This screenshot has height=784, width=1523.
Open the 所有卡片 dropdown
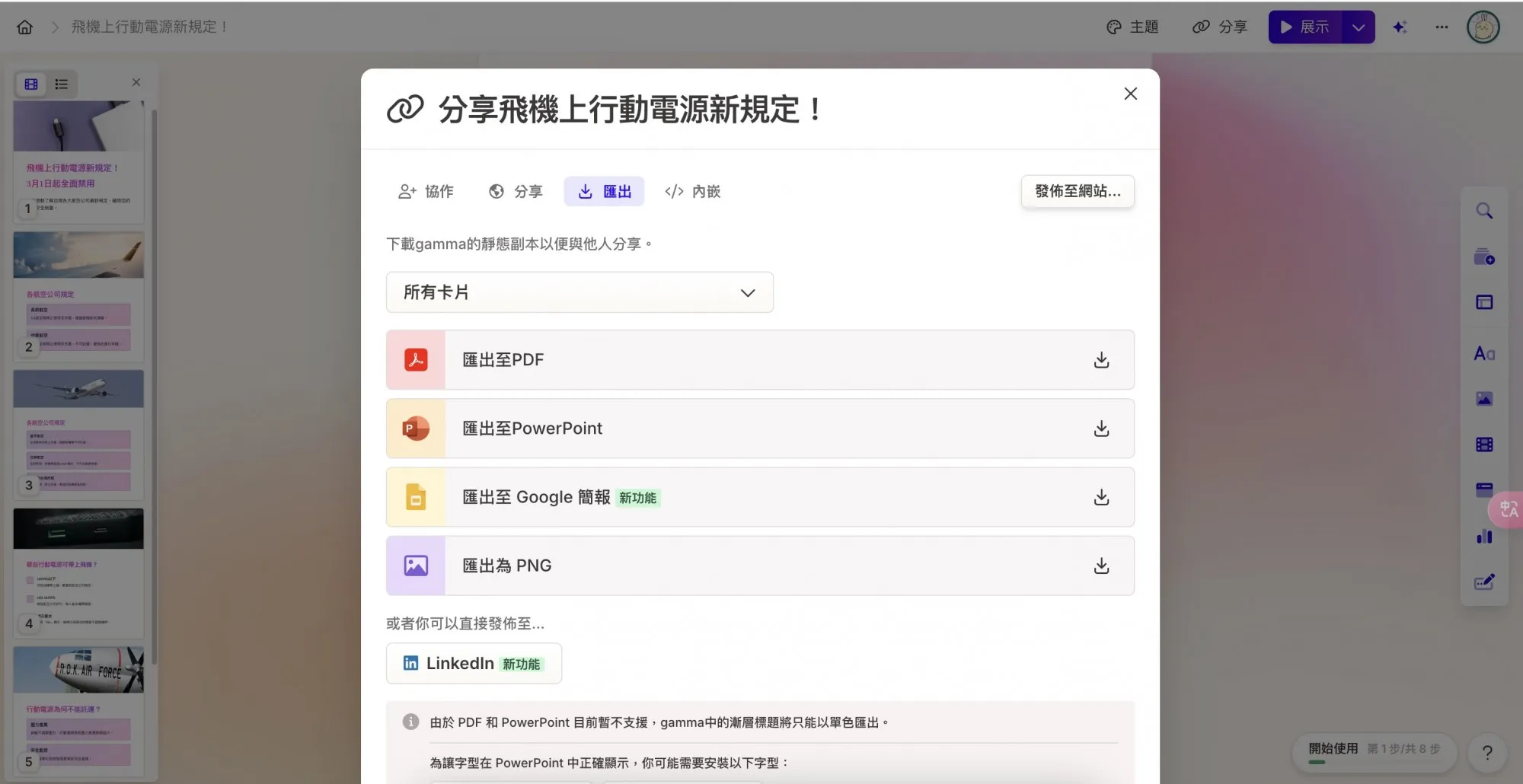(x=580, y=292)
